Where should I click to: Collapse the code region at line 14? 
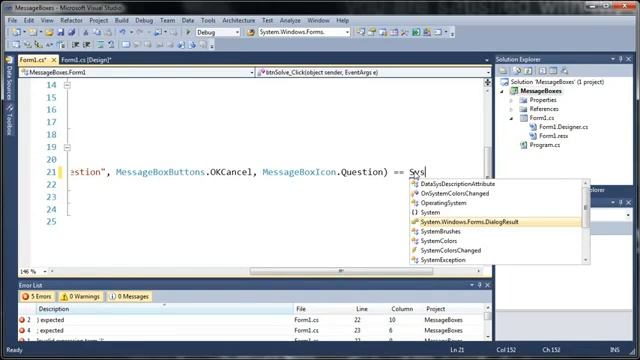click(67, 85)
